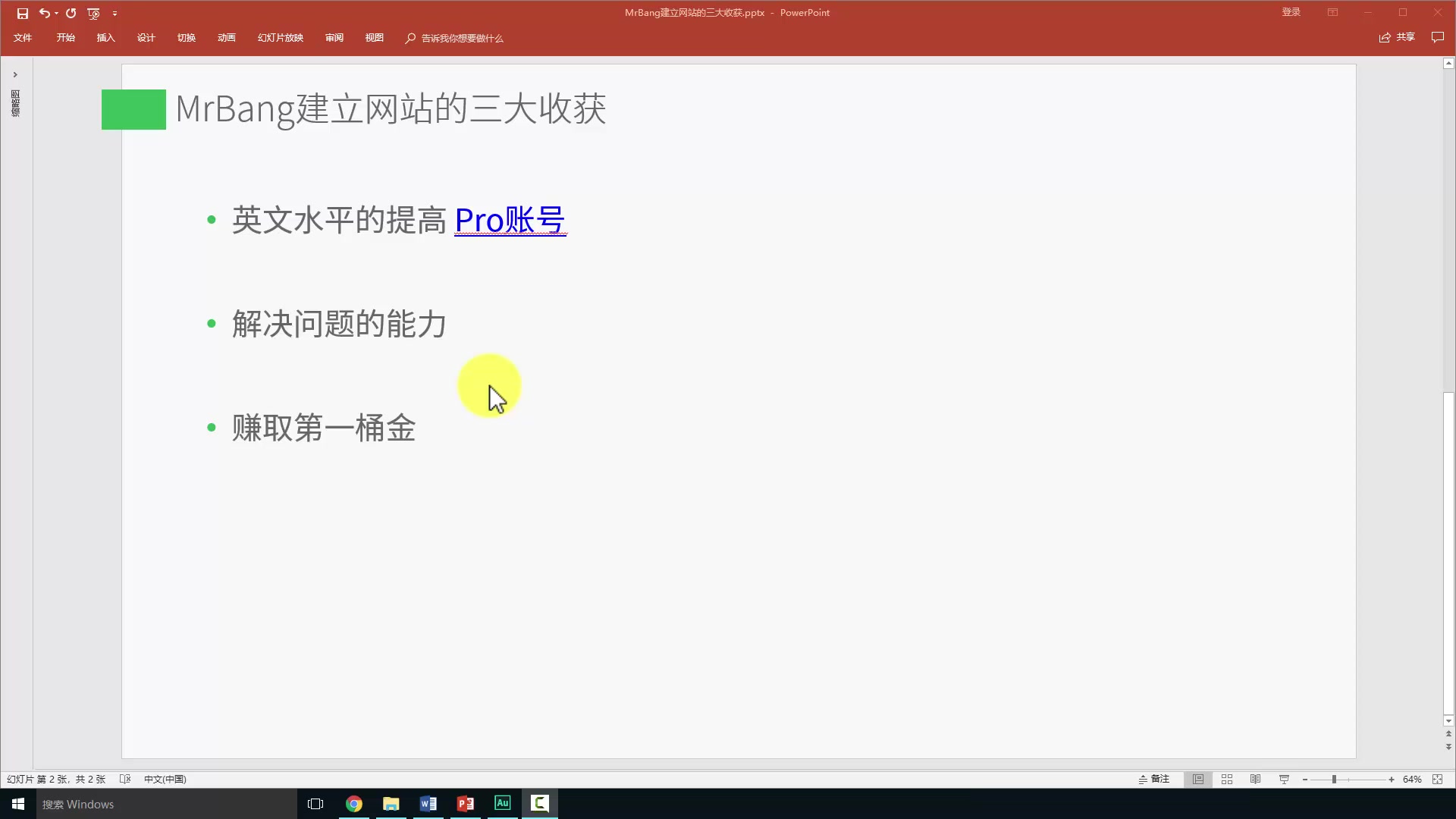
Task: Click the 登录 sign-in button
Action: point(1291,12)
